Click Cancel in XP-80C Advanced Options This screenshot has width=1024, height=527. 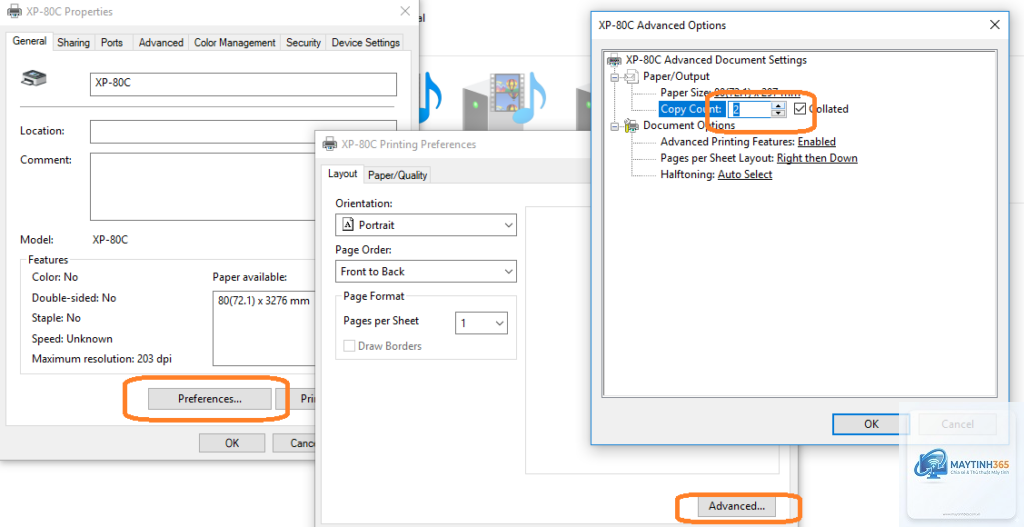coord(957,424)
